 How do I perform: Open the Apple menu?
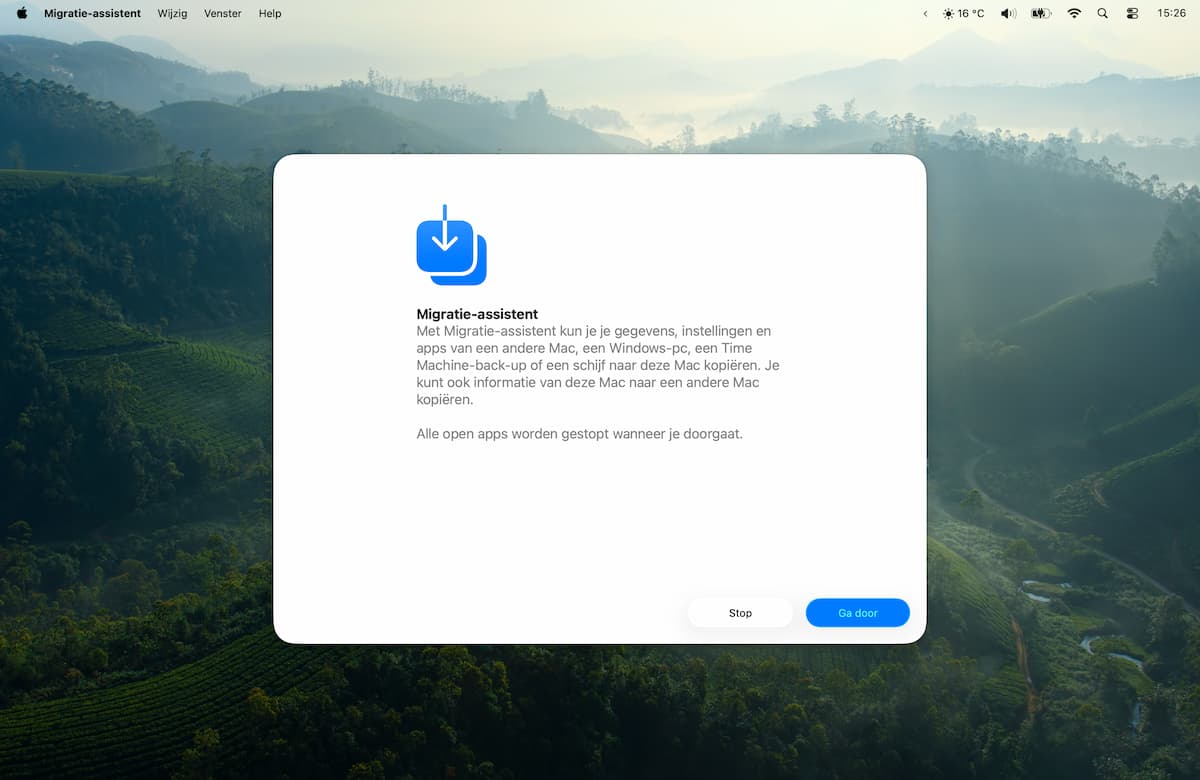coord(22,13)
